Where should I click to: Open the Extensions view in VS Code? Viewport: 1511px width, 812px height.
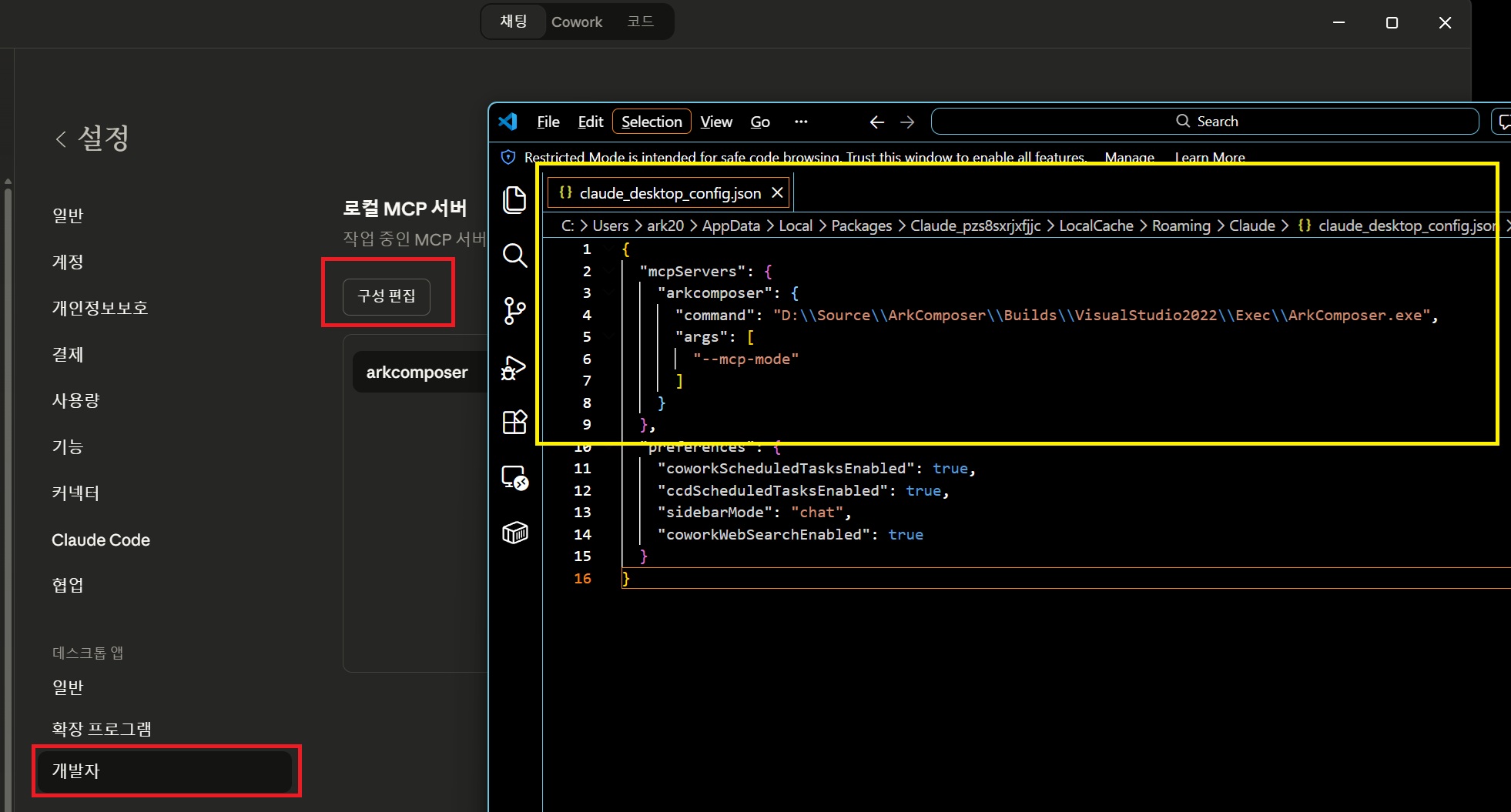click(x=514, y=422)
